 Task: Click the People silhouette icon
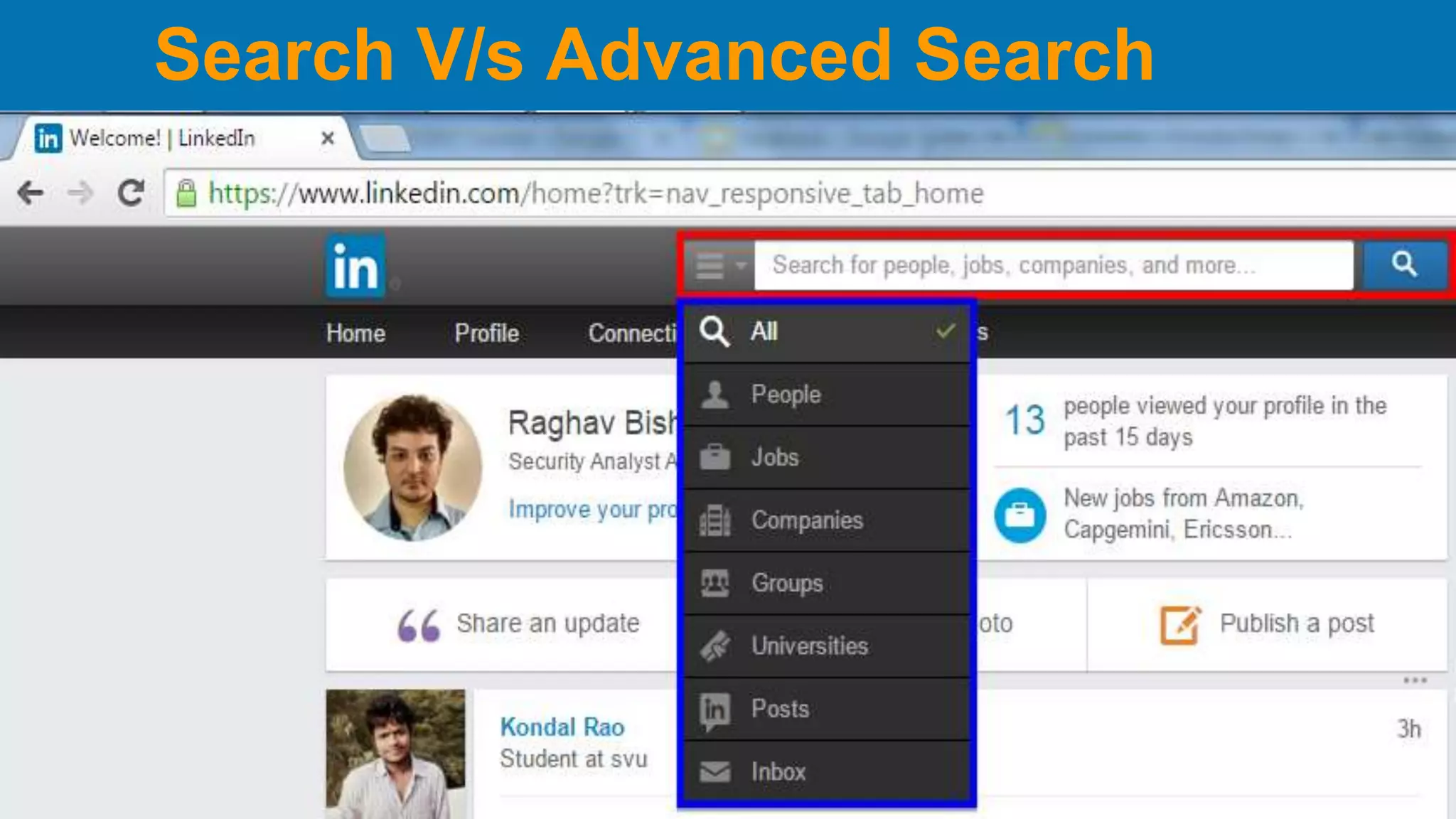pos(714,394)
